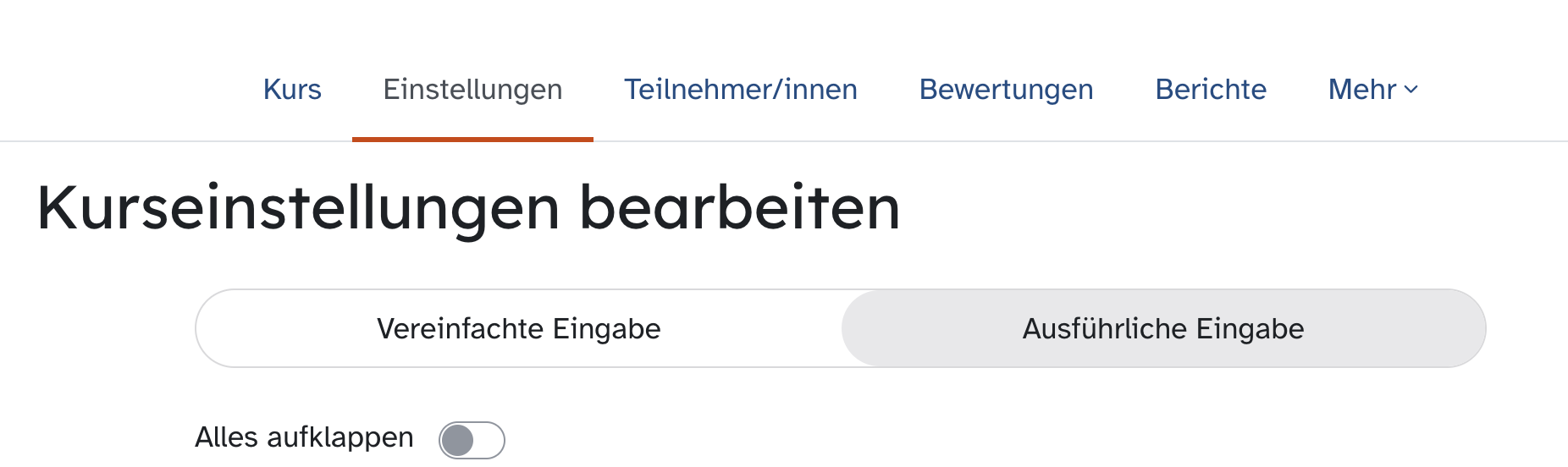Select the Ausführliche Eingabe option
Screen dimensions: 1568x467
[1163, 328]
